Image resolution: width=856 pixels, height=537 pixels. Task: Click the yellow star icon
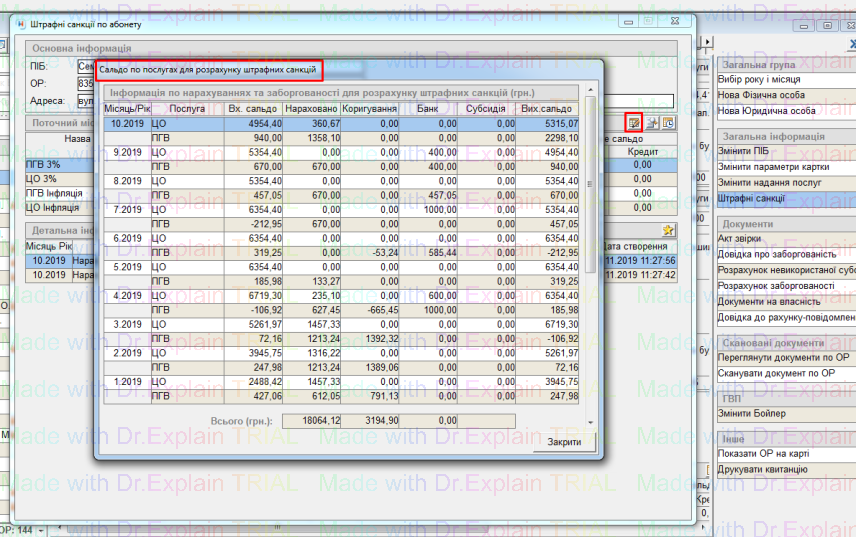coord(668,229)
